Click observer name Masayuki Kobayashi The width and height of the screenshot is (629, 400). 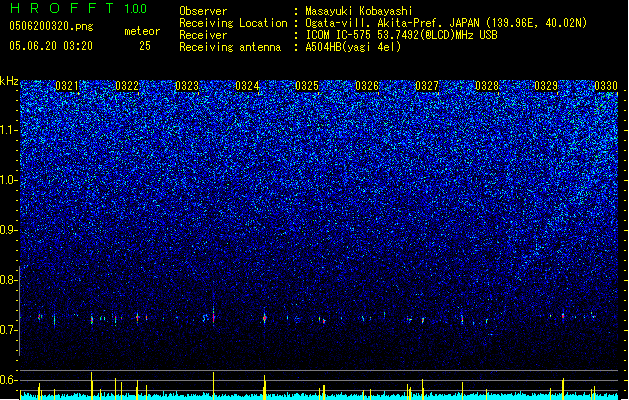pyautogui.click(x=359, y=11)
